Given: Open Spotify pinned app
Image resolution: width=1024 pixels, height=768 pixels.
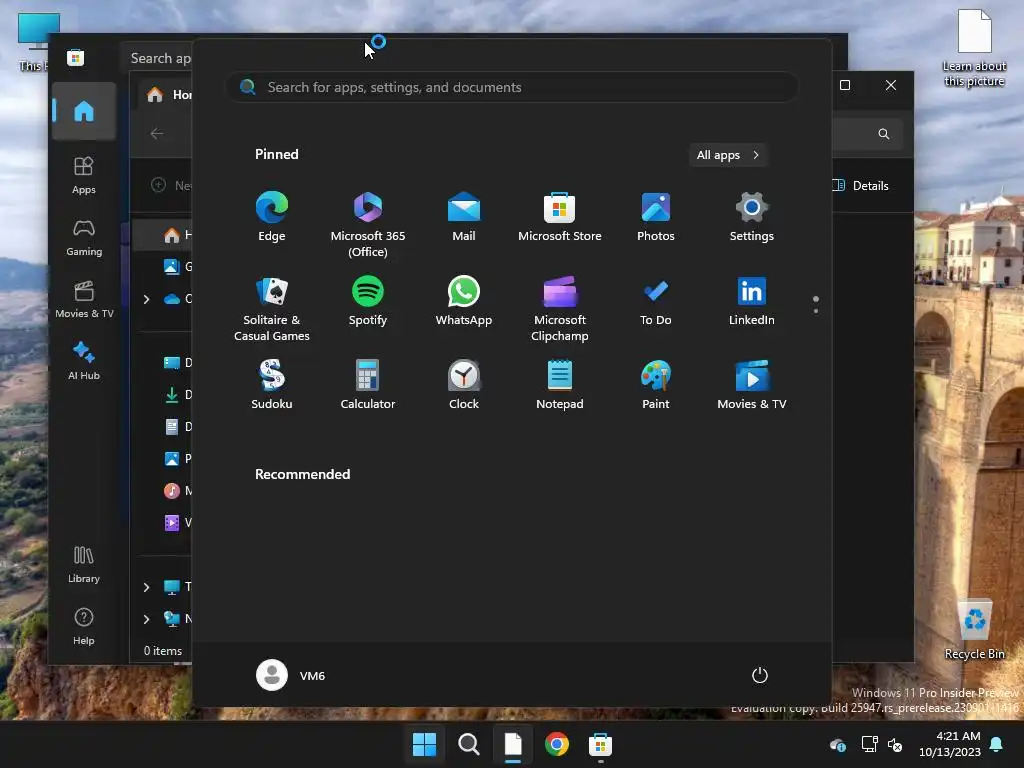Looking at the screenshot, I should pyautogui.click(x=368, y=301).
